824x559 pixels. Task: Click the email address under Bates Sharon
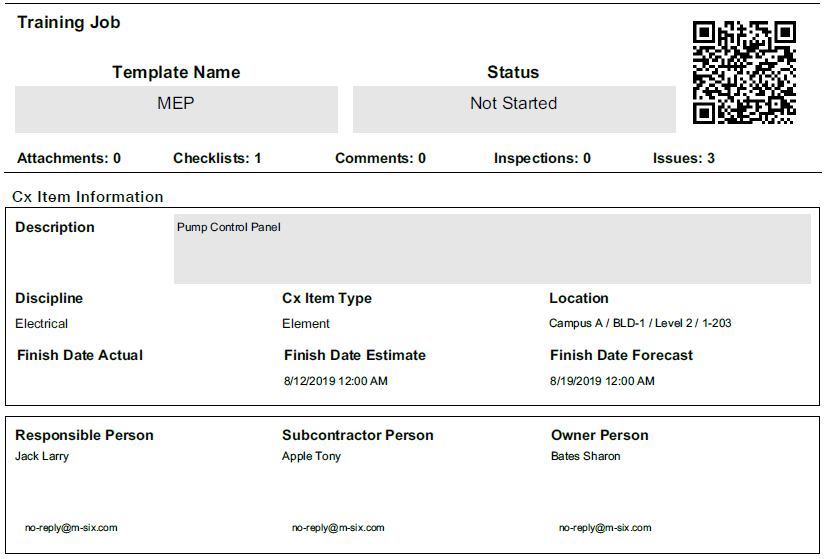(605, 527)
